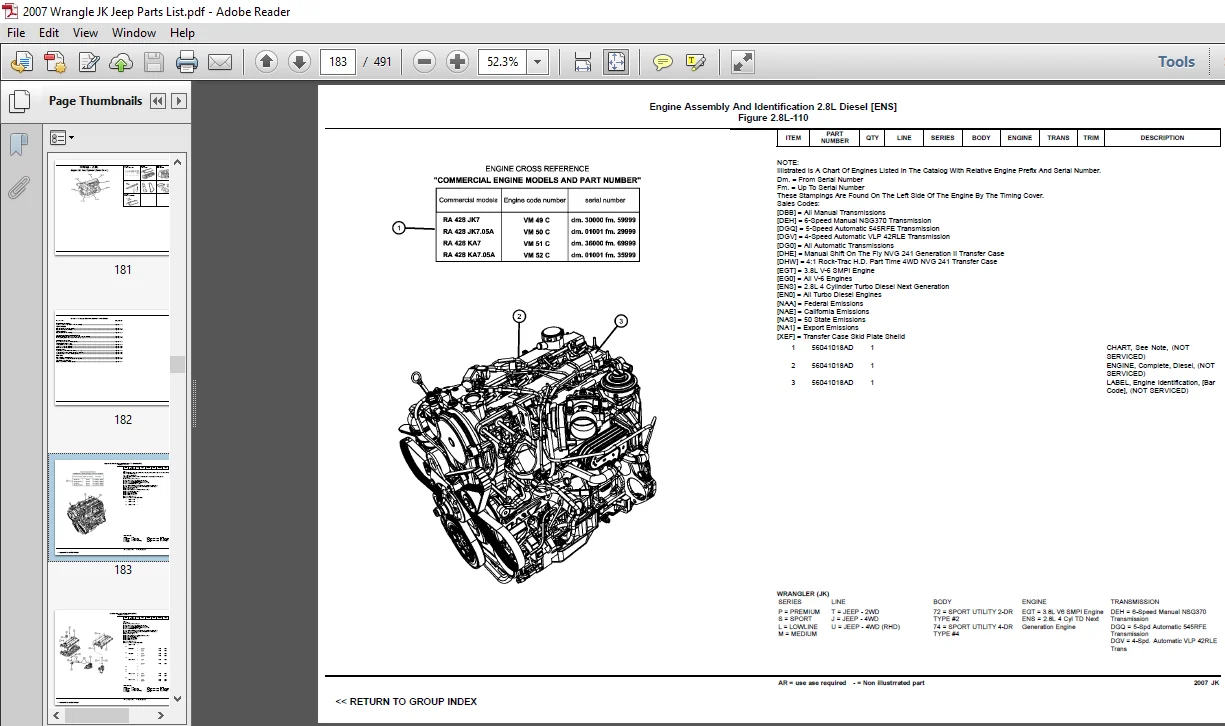Zoom out with the minus button
Screen dimensions: 1225x726
tap(424, 62)
